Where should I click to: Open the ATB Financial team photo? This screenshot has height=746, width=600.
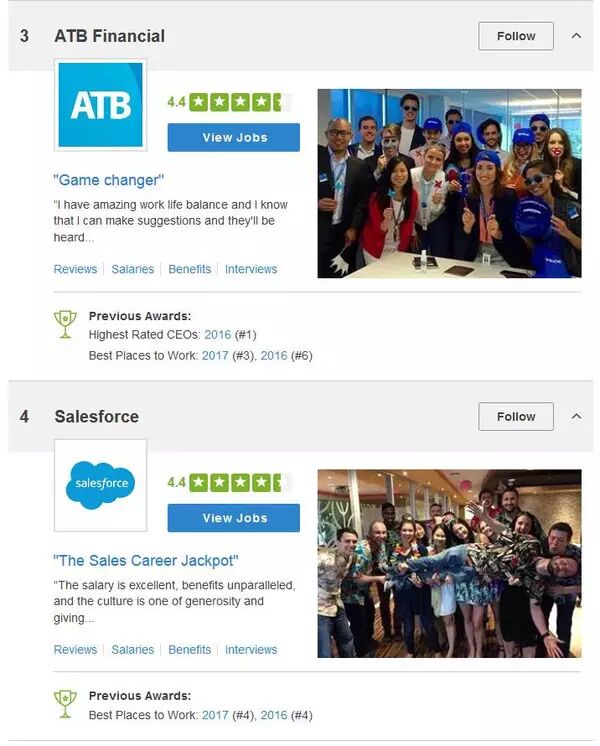click(449, 183)
